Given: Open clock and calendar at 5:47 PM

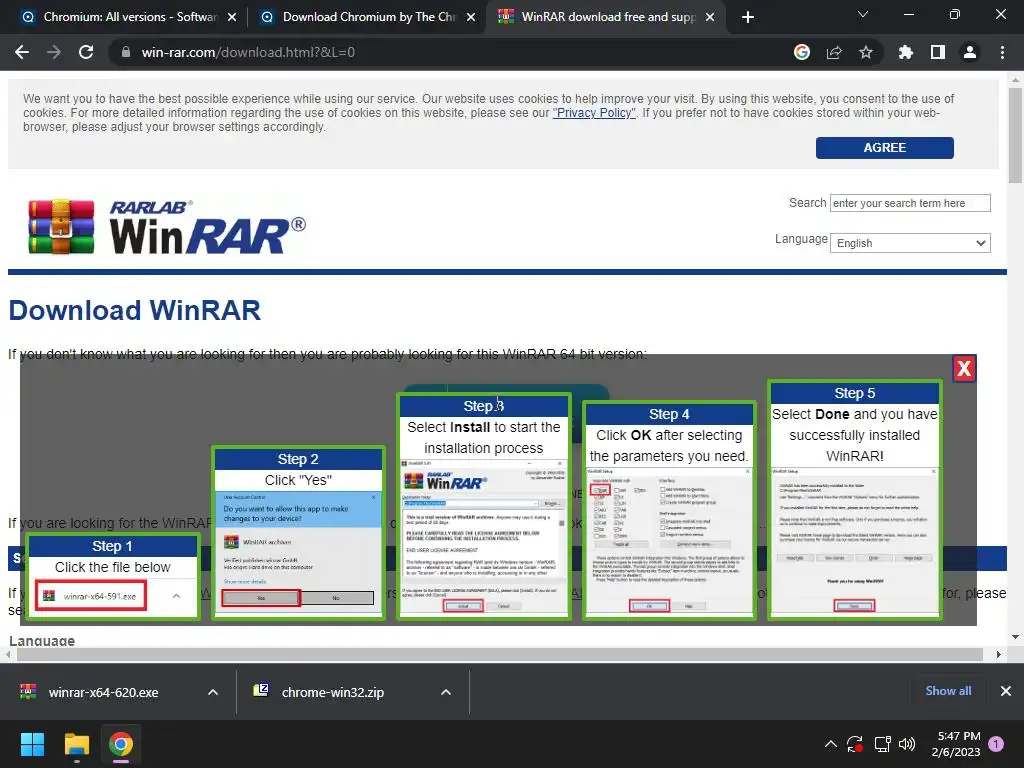Looking at the screenshot, I should coord(956,744).
